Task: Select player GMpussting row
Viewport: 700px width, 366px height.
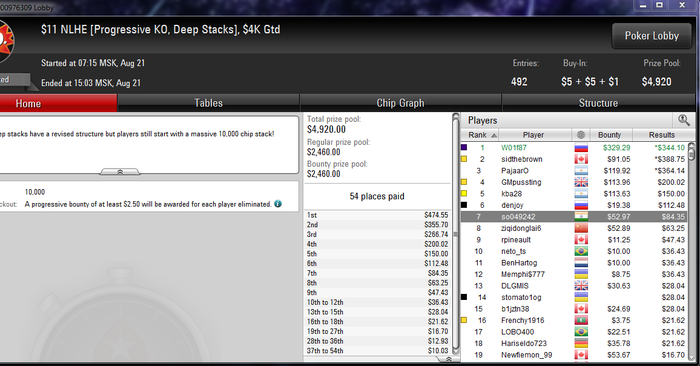Action: [575, 182]
